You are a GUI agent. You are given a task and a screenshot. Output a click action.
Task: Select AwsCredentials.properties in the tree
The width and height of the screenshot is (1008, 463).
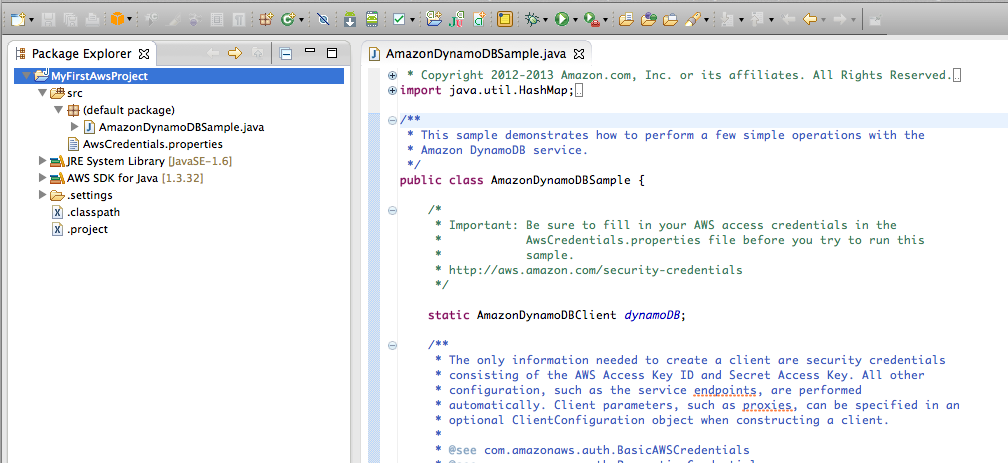point(152,144)
